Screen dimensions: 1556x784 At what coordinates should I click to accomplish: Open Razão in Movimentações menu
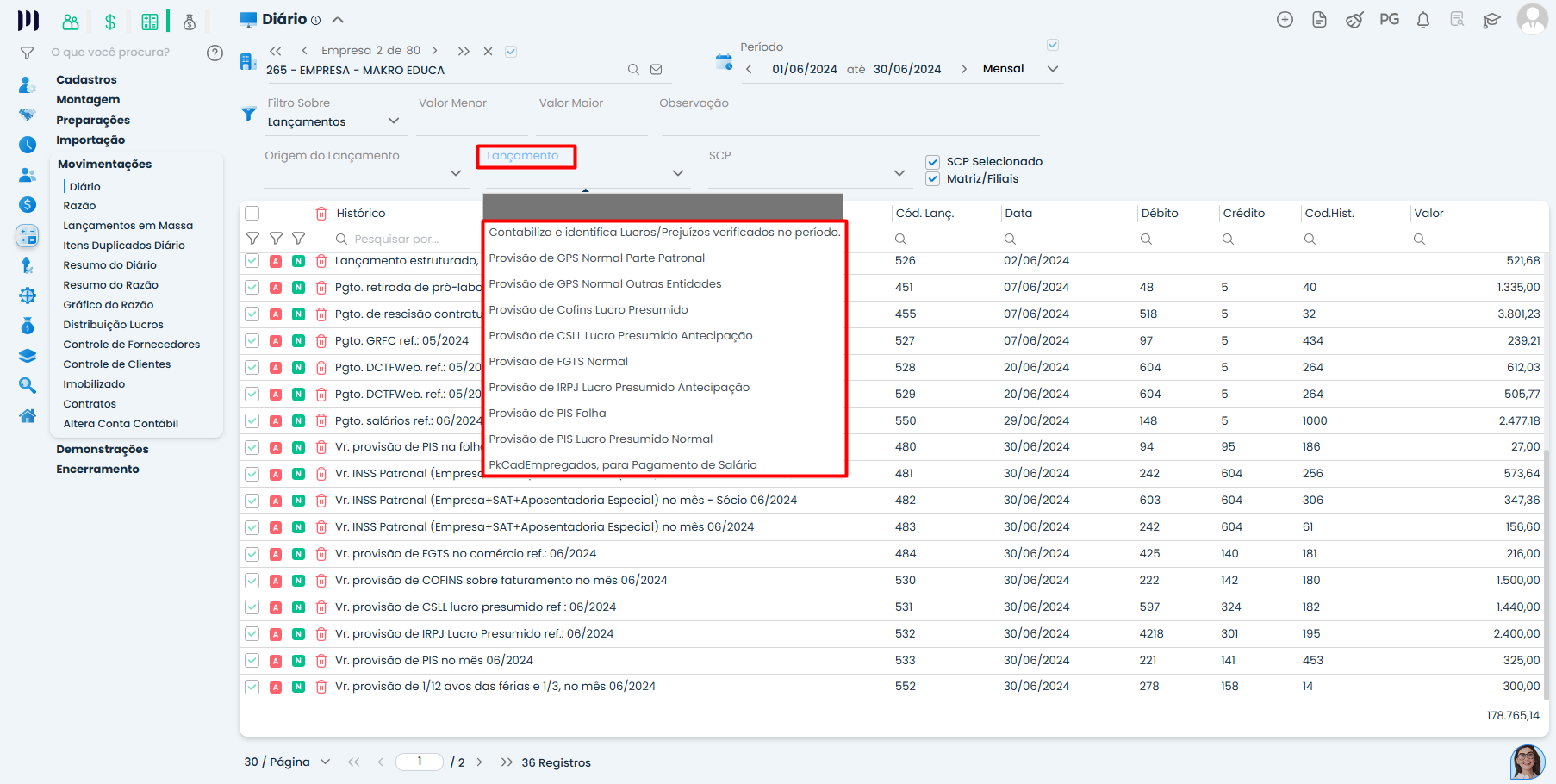pyautogui.click(x=79, y=206)
